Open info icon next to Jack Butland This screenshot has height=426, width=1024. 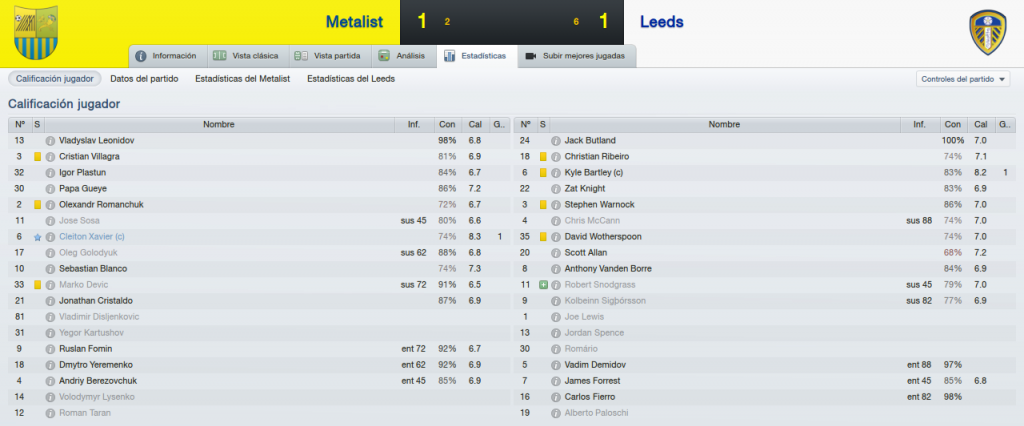pos(556,140)
